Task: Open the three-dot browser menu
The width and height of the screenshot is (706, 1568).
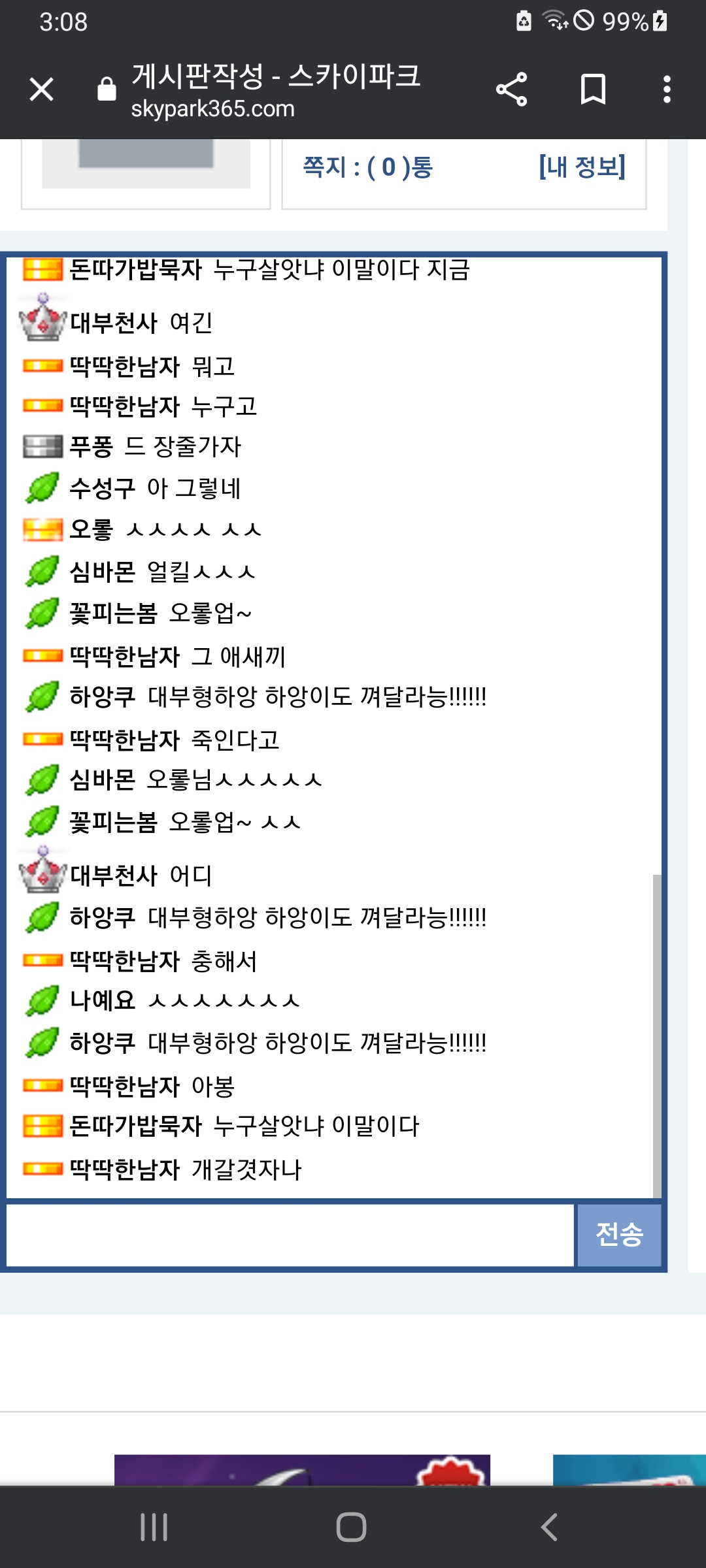Action: pyautogui.click(x=667, y=90)
